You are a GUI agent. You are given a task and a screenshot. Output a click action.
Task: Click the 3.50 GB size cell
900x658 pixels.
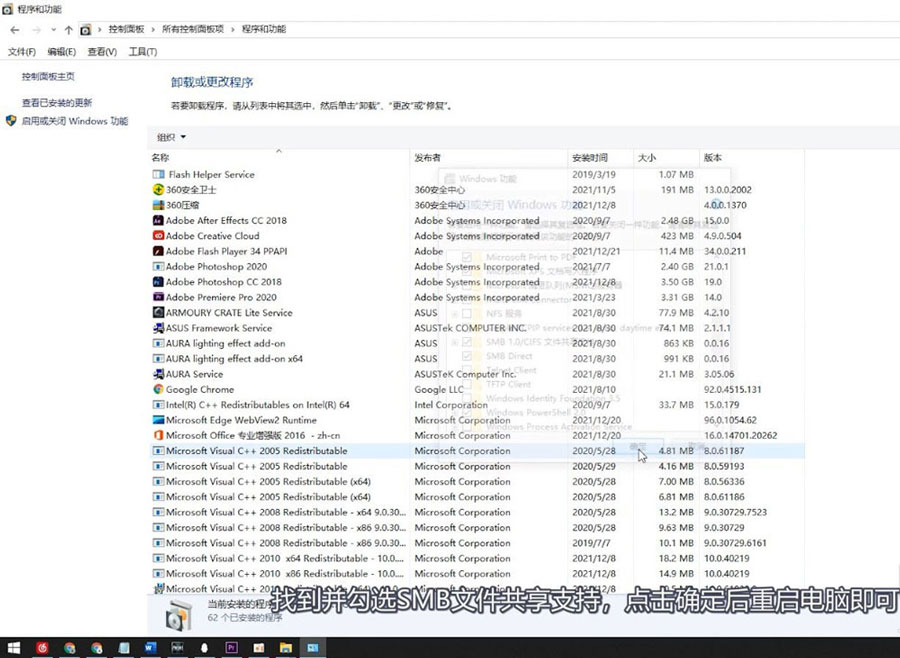tap(677, 282)
